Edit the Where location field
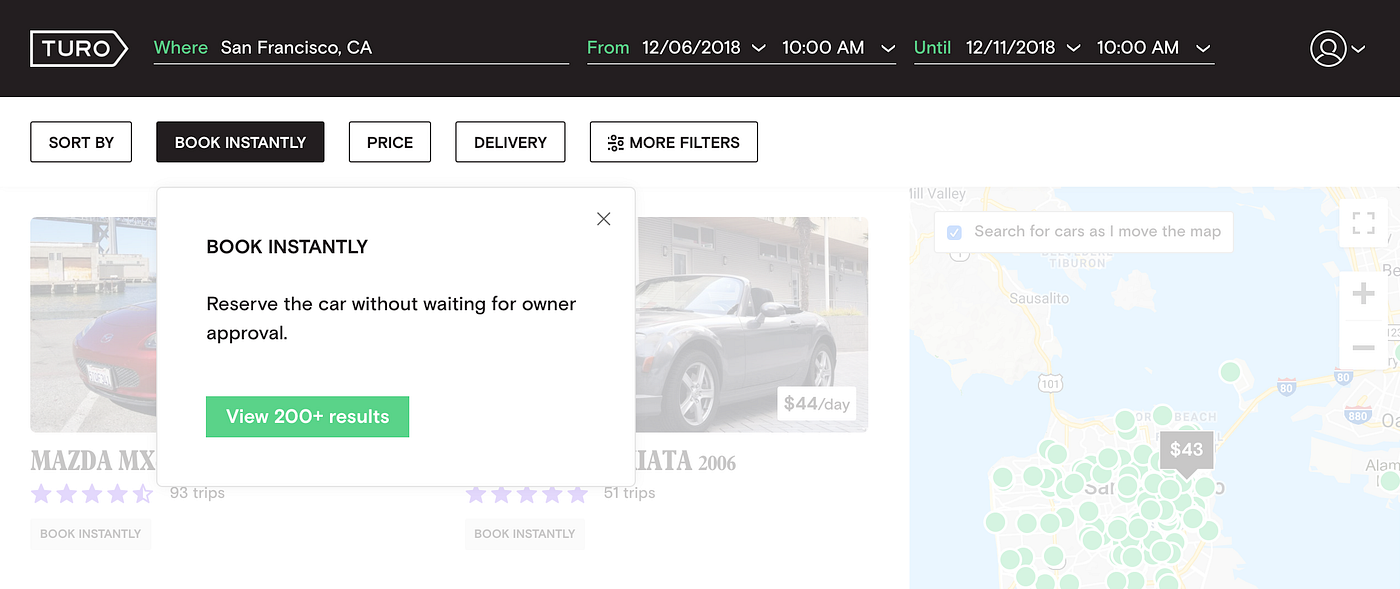The width and height of the screenshot is (1400, 589). point(361,48)
